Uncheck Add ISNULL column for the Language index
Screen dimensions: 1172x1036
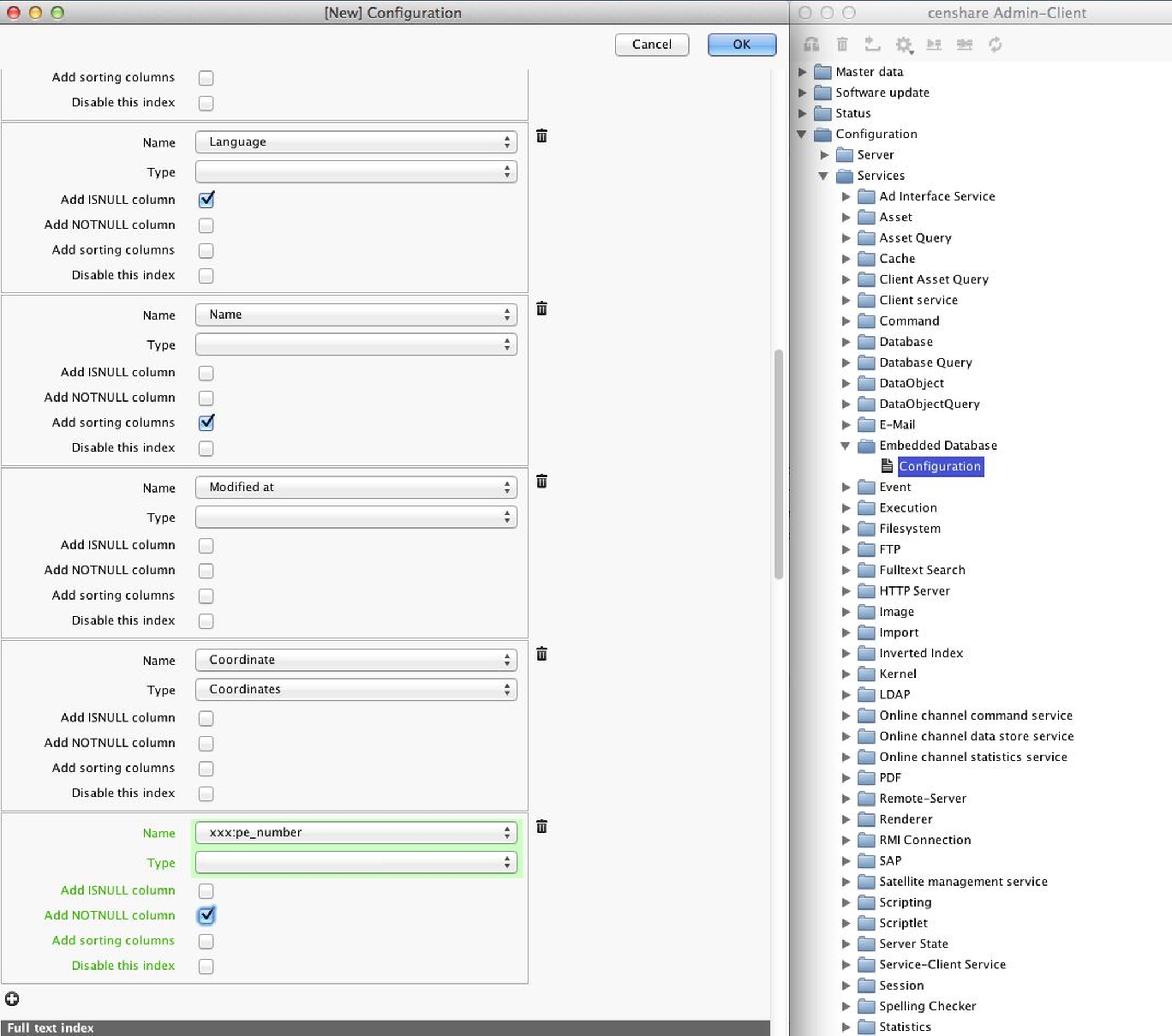pyautogui.click(x=206, y=200)
